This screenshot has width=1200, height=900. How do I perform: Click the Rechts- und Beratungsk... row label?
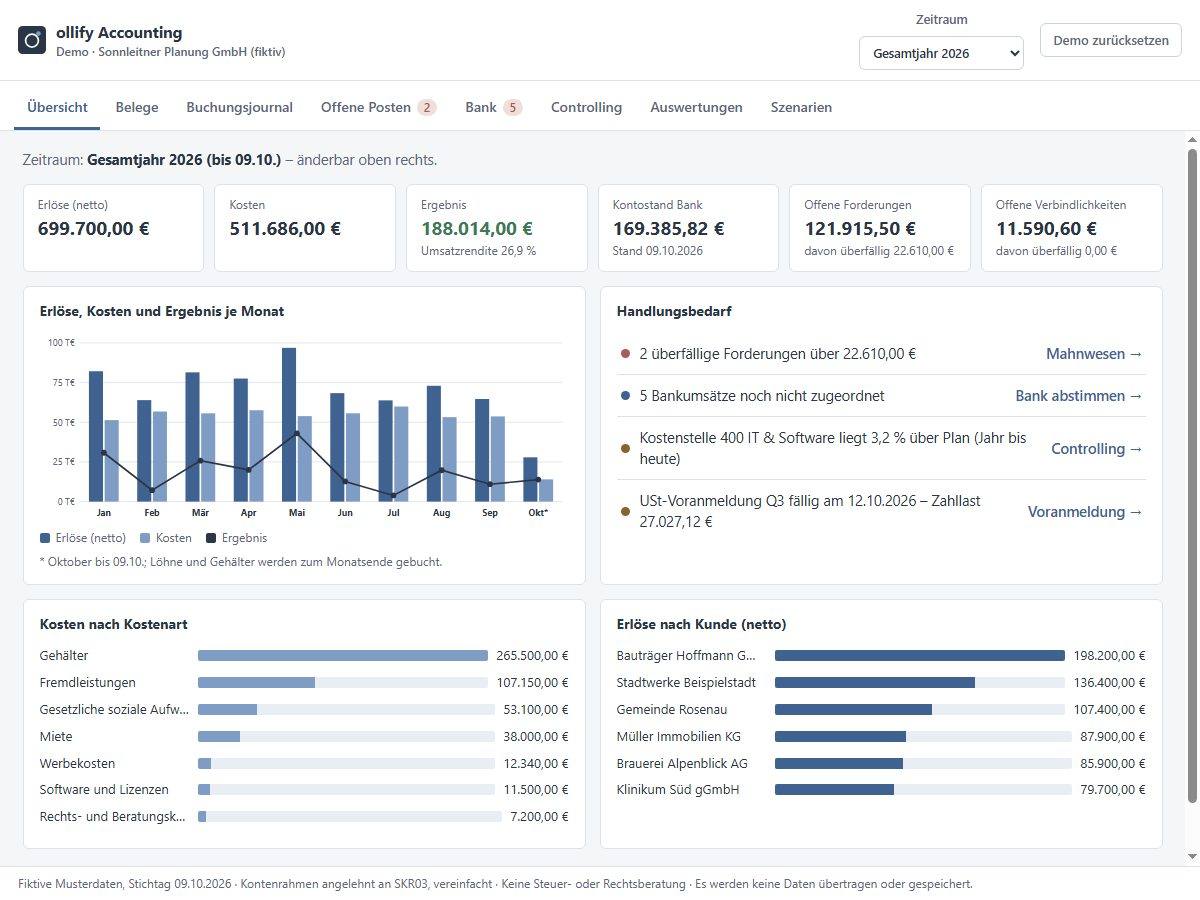pos(112,816)
